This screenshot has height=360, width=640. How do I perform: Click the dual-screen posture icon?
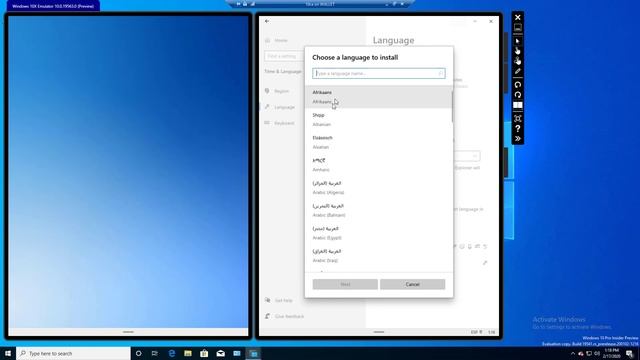point(518,105)
